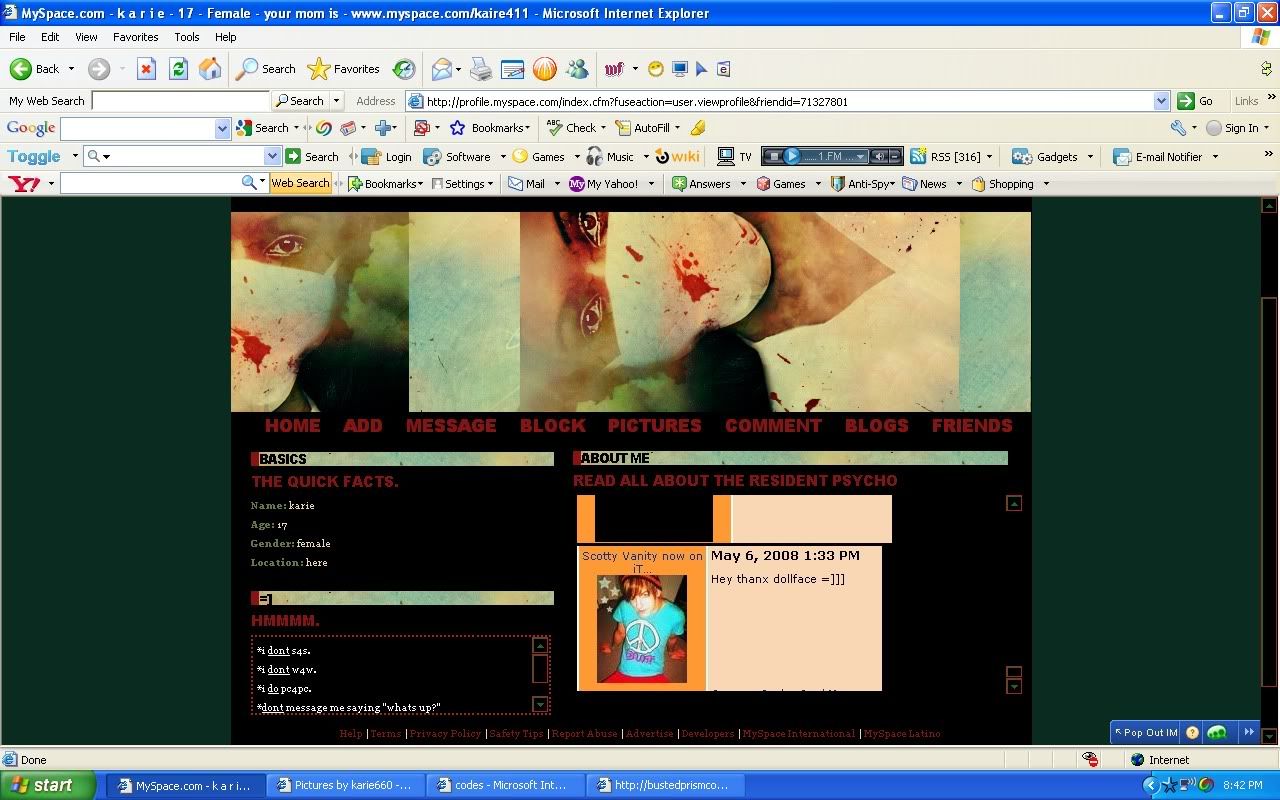Screen dimensions: 1280x800
Task: Click Scotty Vanity profile picture
Action: coord(642,629)
